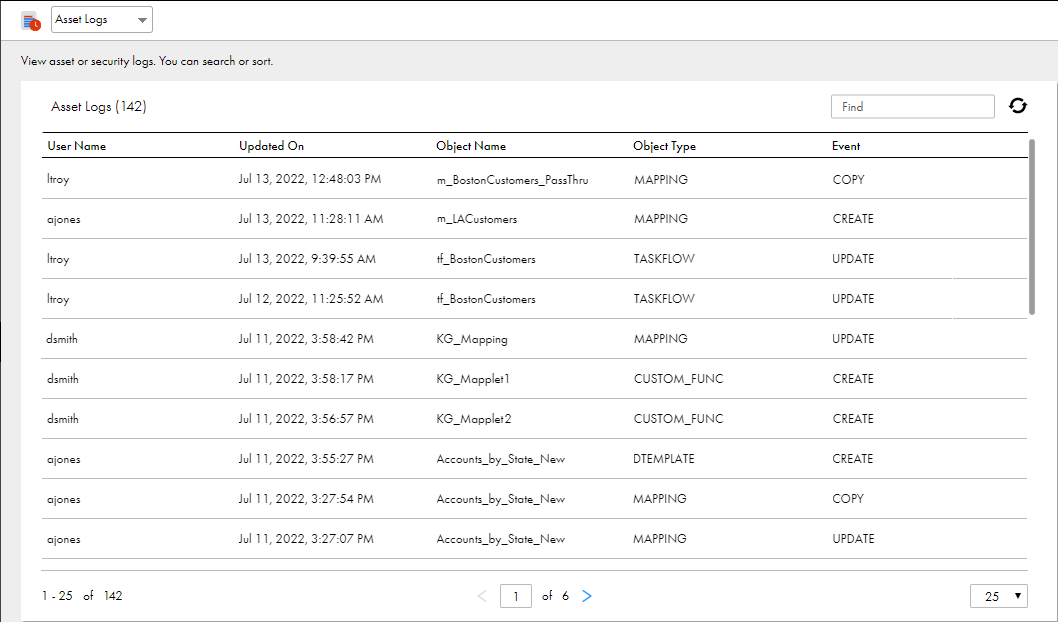Image resolution: width=1058 pixels, height=622 pixels.
Task: Click timestamp Jul 11, 2022, 3:27:54 PM
Action: pyautogui.click(x=306, y=499)
